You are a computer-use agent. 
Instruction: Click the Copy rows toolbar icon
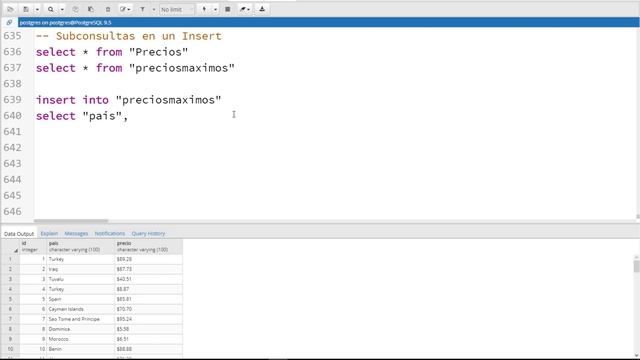76,9
